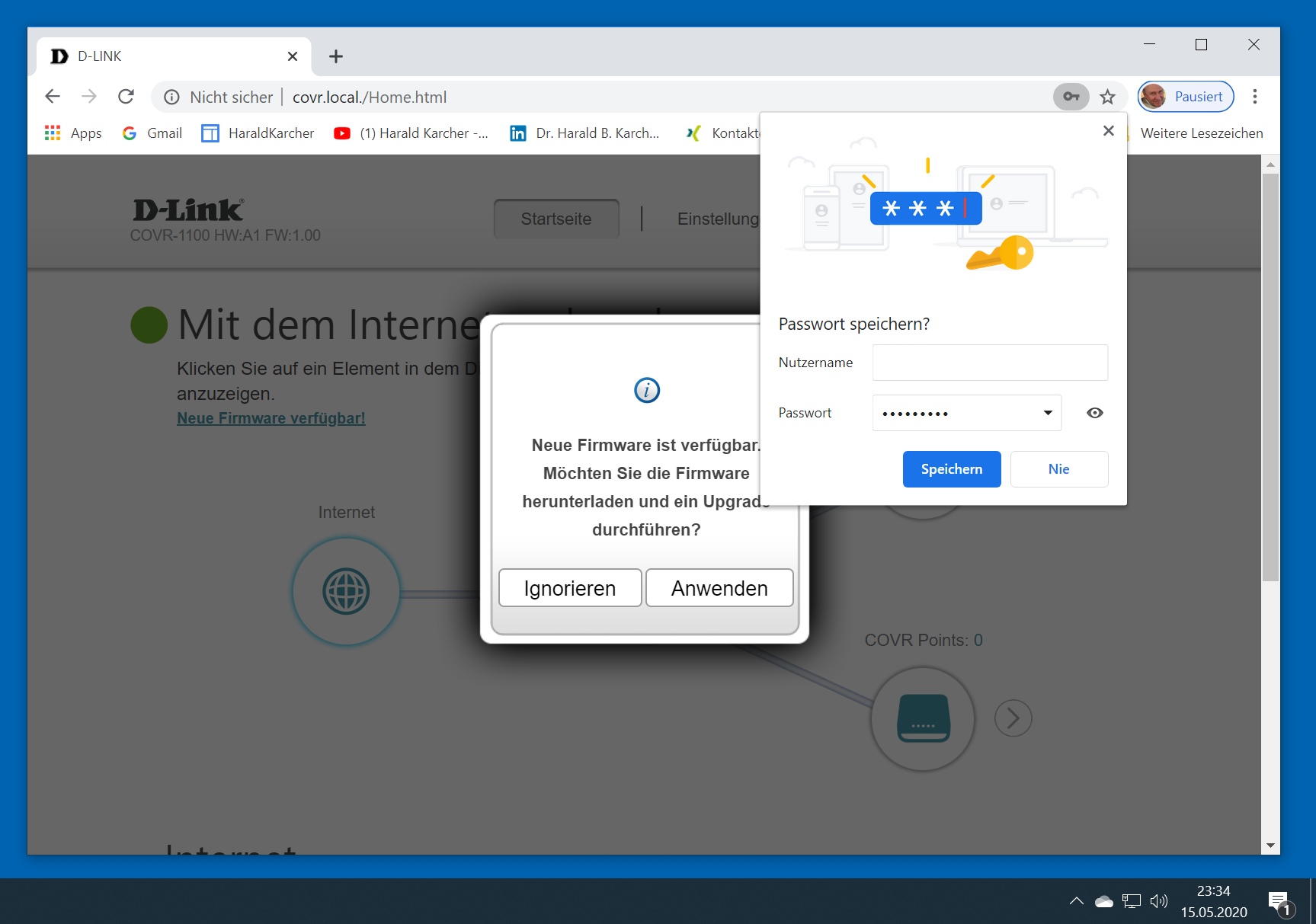Click the Nutzername input field
This screenshot has height=924, width=1316.
click(990, 363)
